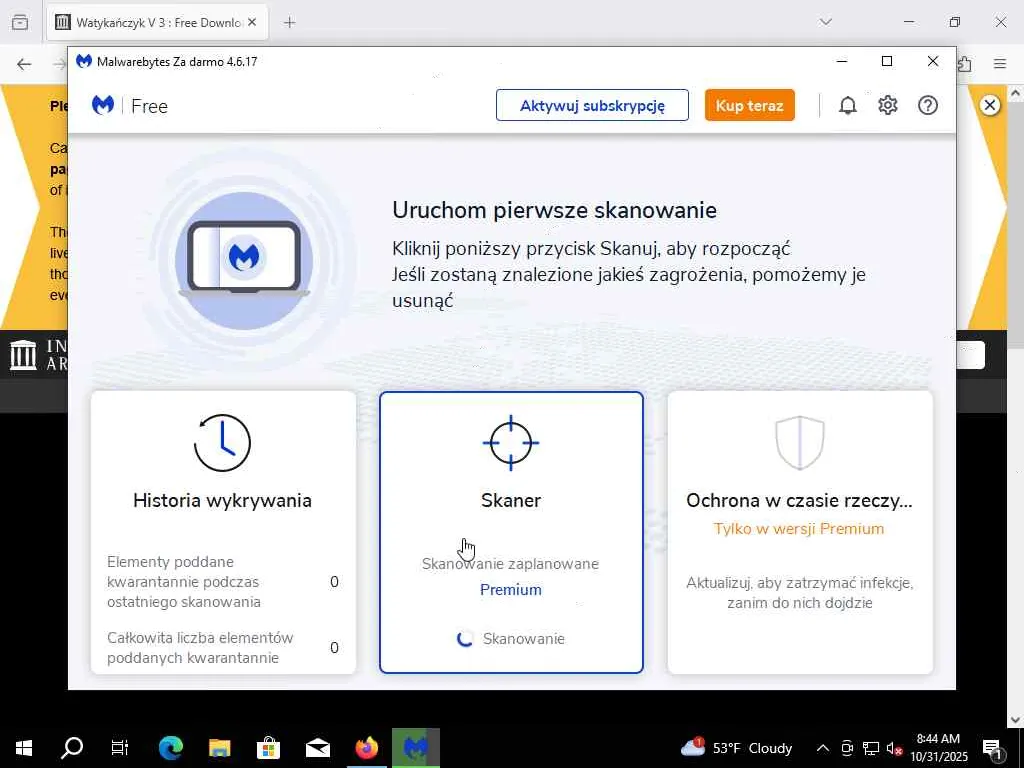Click the Uruchom pierwsze skanowanie heading
The image size is (1024, 768).
[554, 210]
